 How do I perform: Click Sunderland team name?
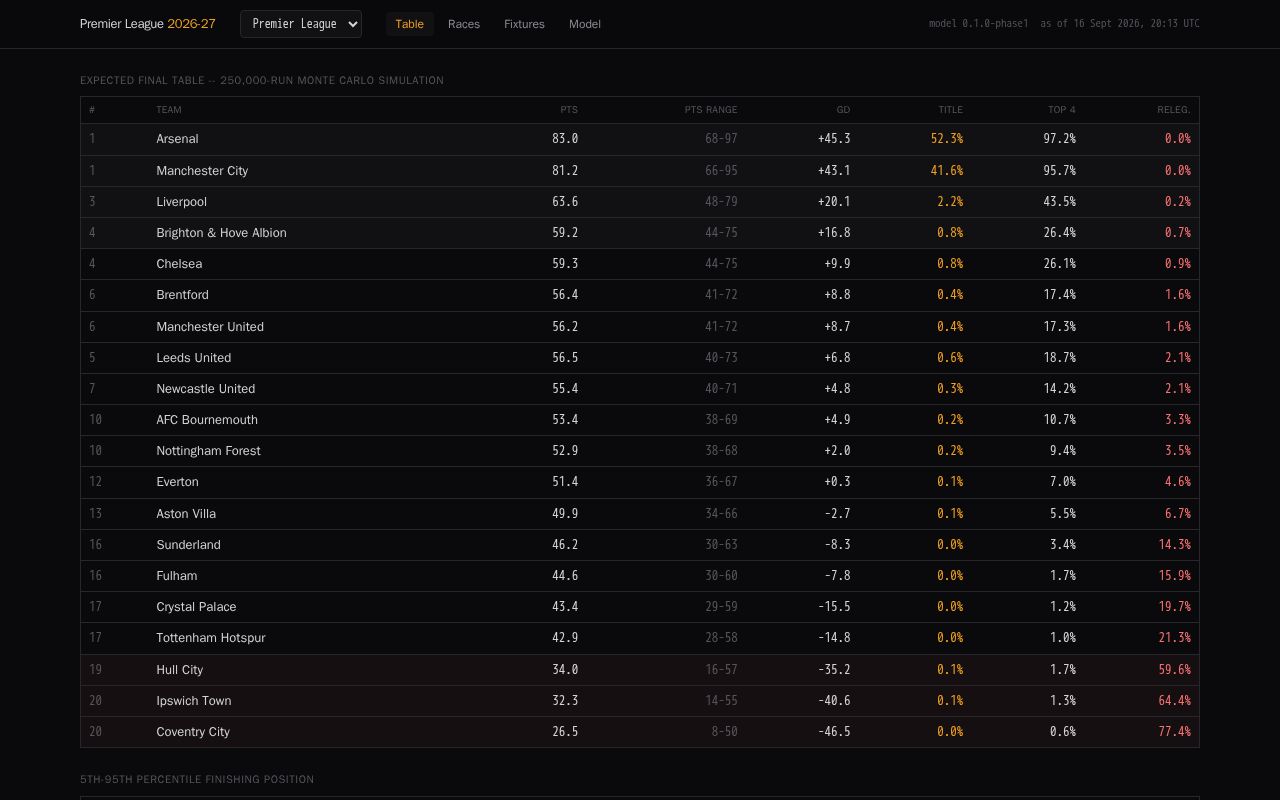click(x=188, y=545)
